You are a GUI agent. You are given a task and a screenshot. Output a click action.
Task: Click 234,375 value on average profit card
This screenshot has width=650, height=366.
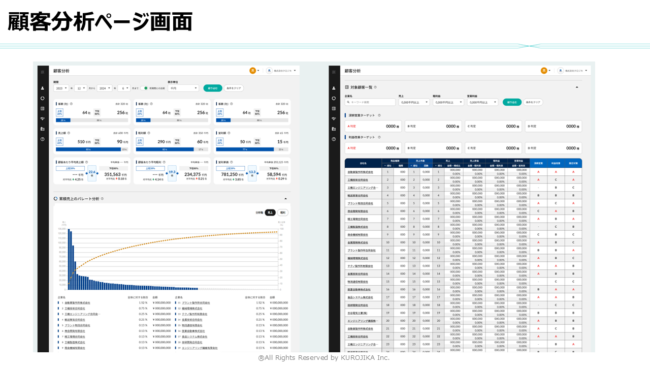193,175
